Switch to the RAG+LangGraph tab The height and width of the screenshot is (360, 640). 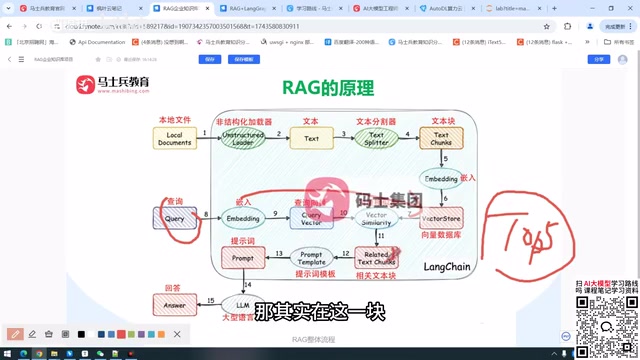pyautogui.click(x=248, y=8)
